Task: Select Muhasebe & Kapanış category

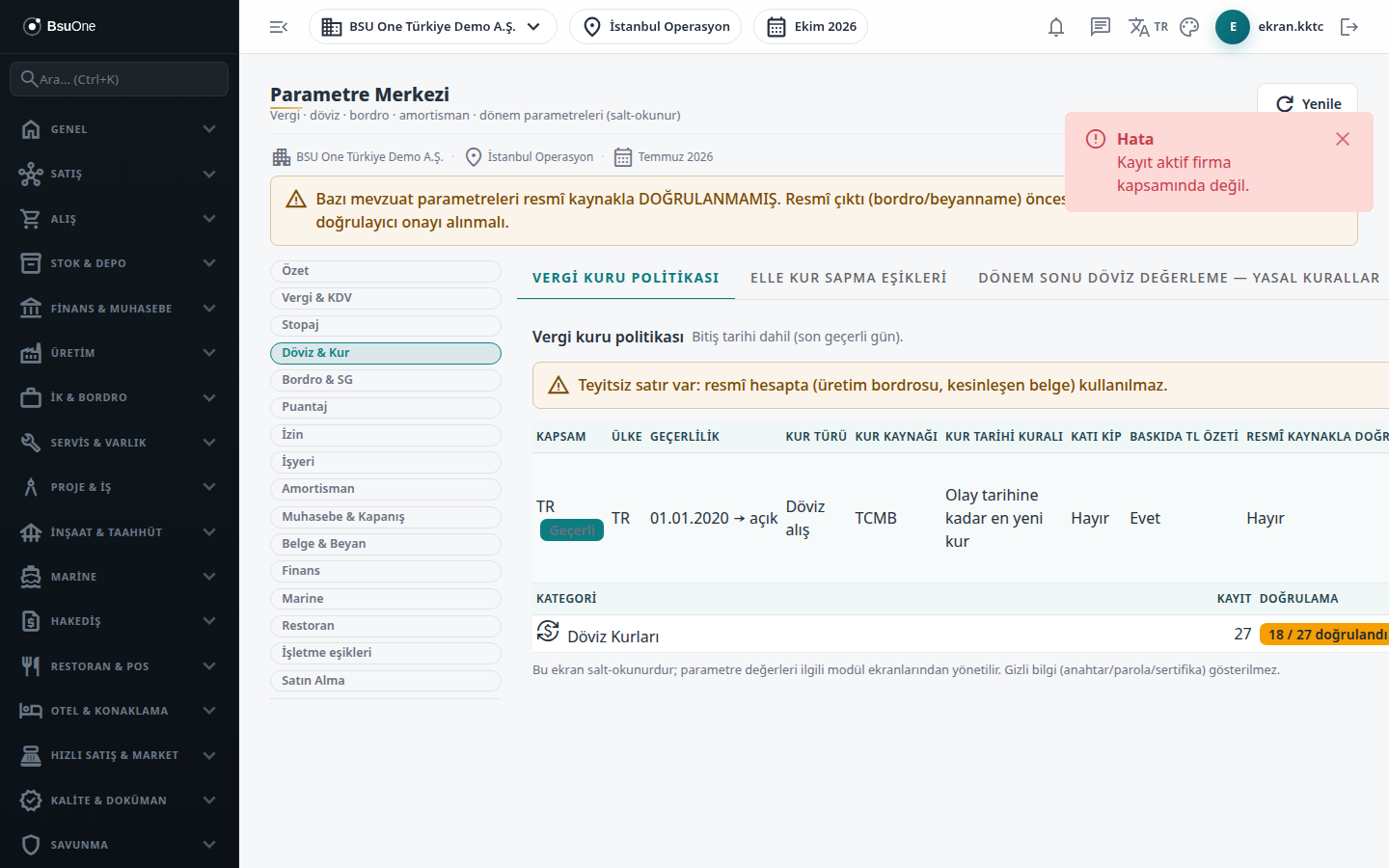Action: tap(386, 517)
